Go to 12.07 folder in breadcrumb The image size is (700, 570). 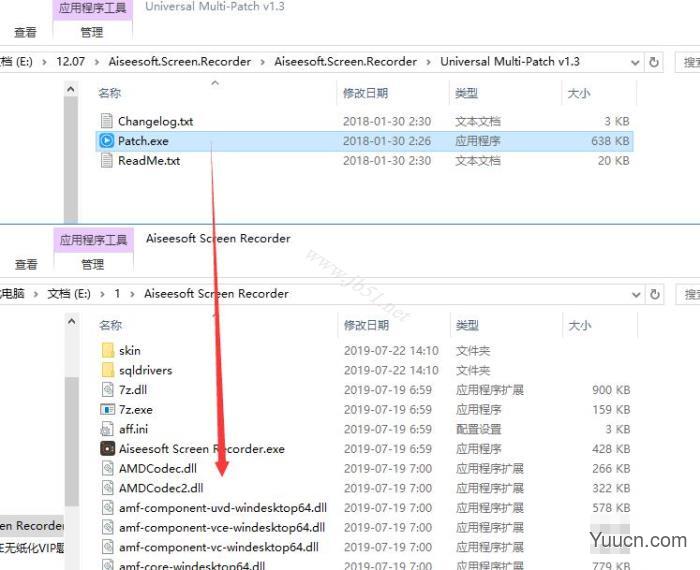pos(71,62)
